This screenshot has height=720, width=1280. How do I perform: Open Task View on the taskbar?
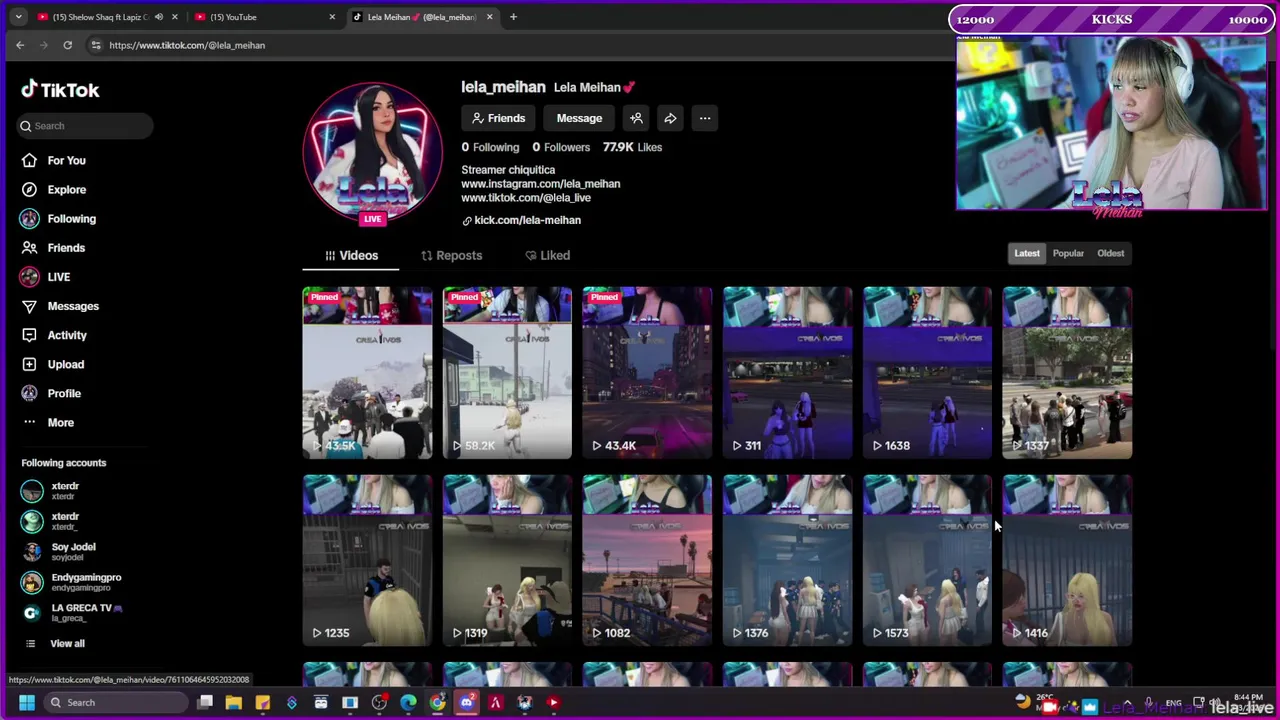(204, 702)
